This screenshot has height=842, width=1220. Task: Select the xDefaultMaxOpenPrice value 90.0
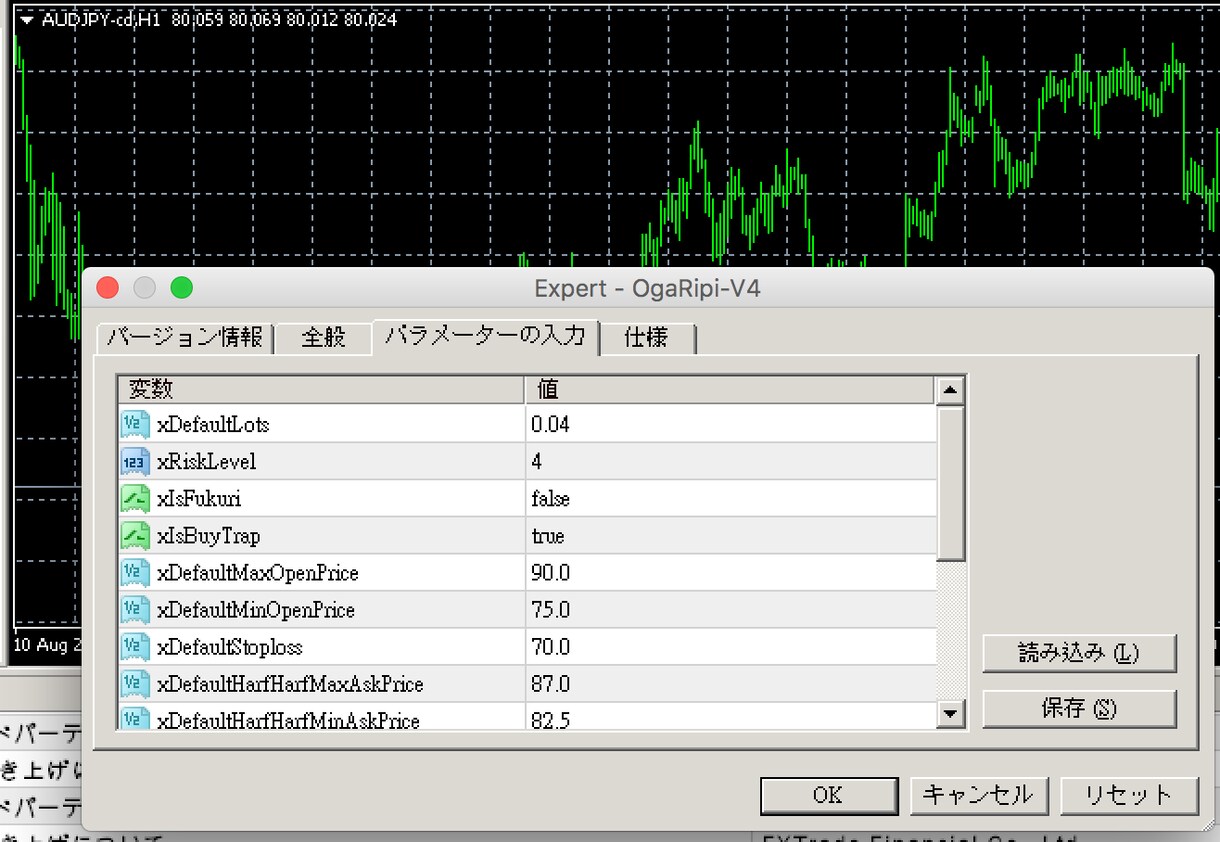pos(550,573)
